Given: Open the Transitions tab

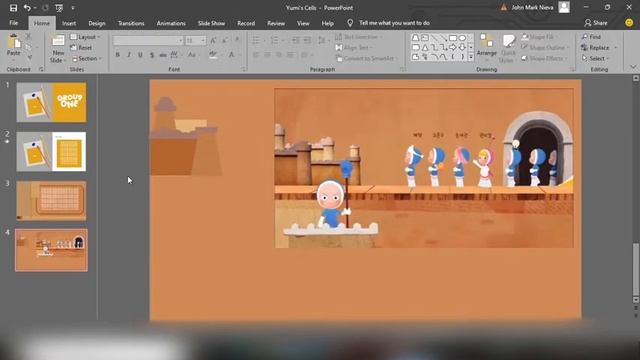Looking at the screenshot, I should pos(131,23).
